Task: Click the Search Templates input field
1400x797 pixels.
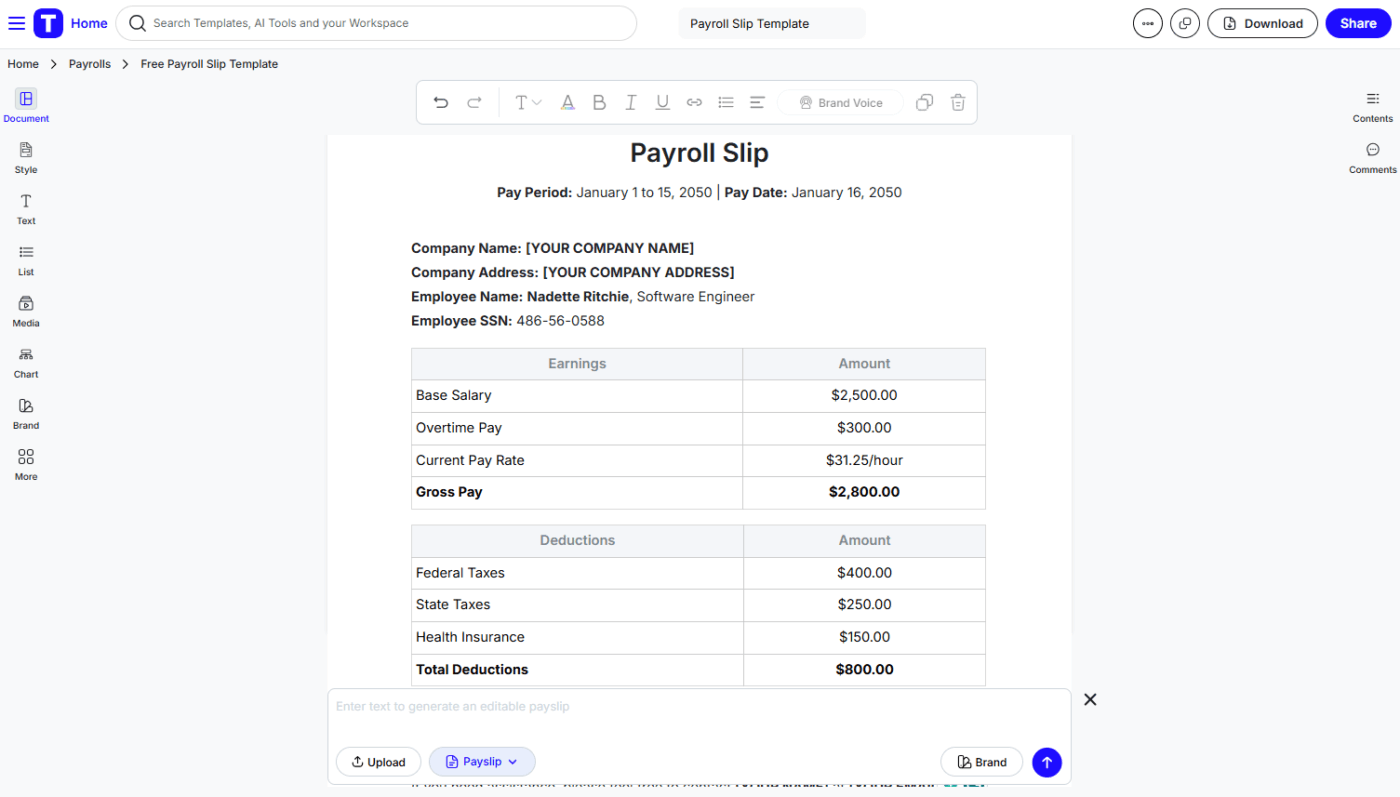Action: 376,22
